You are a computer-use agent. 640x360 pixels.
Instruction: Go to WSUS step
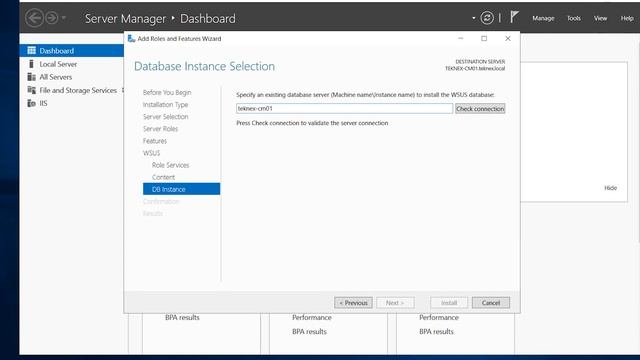coord(151,153)
